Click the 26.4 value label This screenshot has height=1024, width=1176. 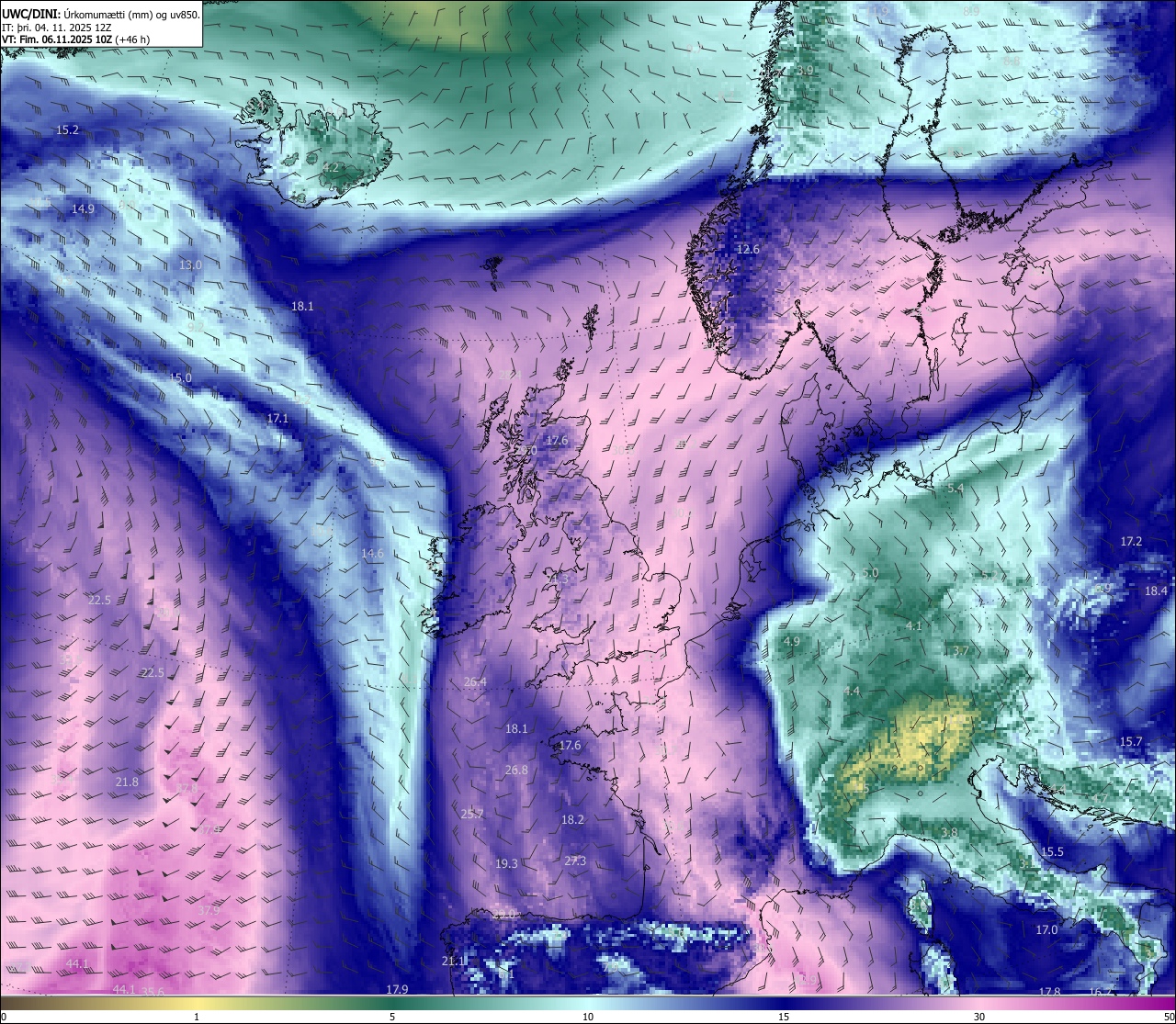pos(475,681)
